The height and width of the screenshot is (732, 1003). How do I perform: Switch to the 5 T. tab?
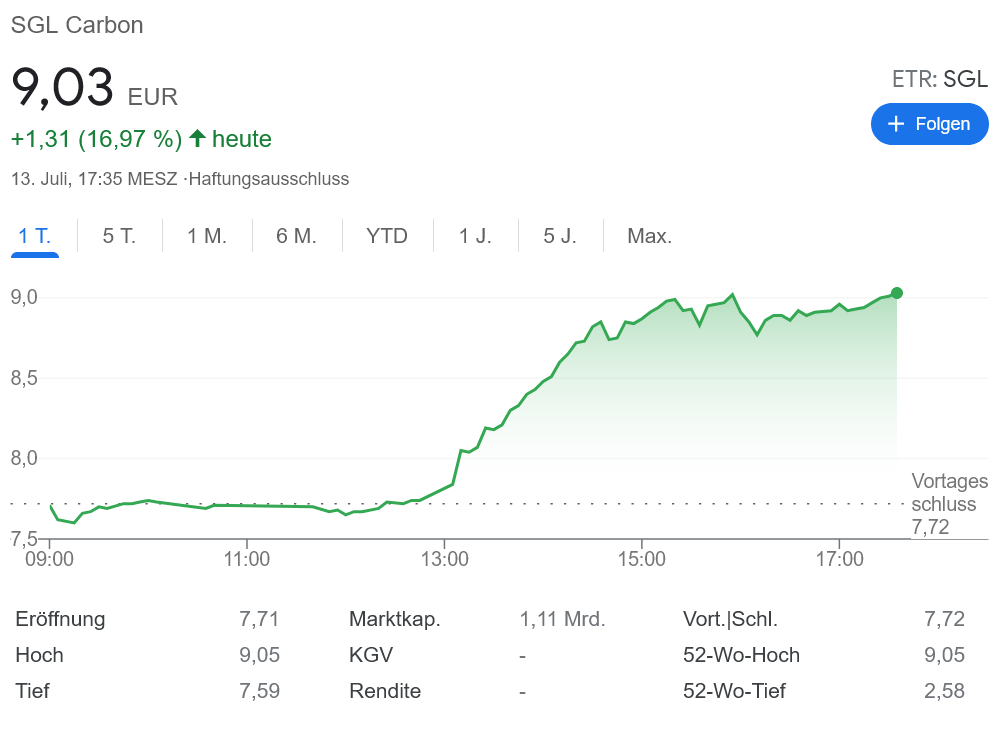(119, 236)
